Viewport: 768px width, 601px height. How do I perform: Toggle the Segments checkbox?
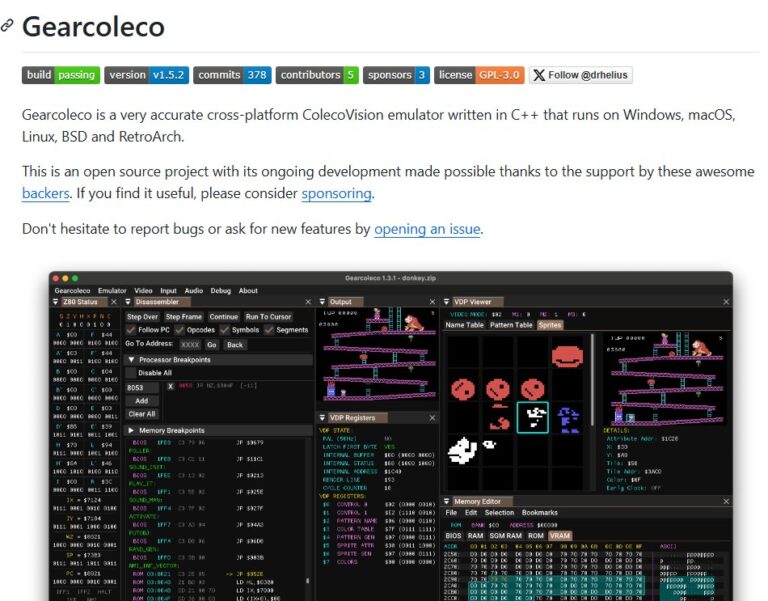[x=268, y=330]
